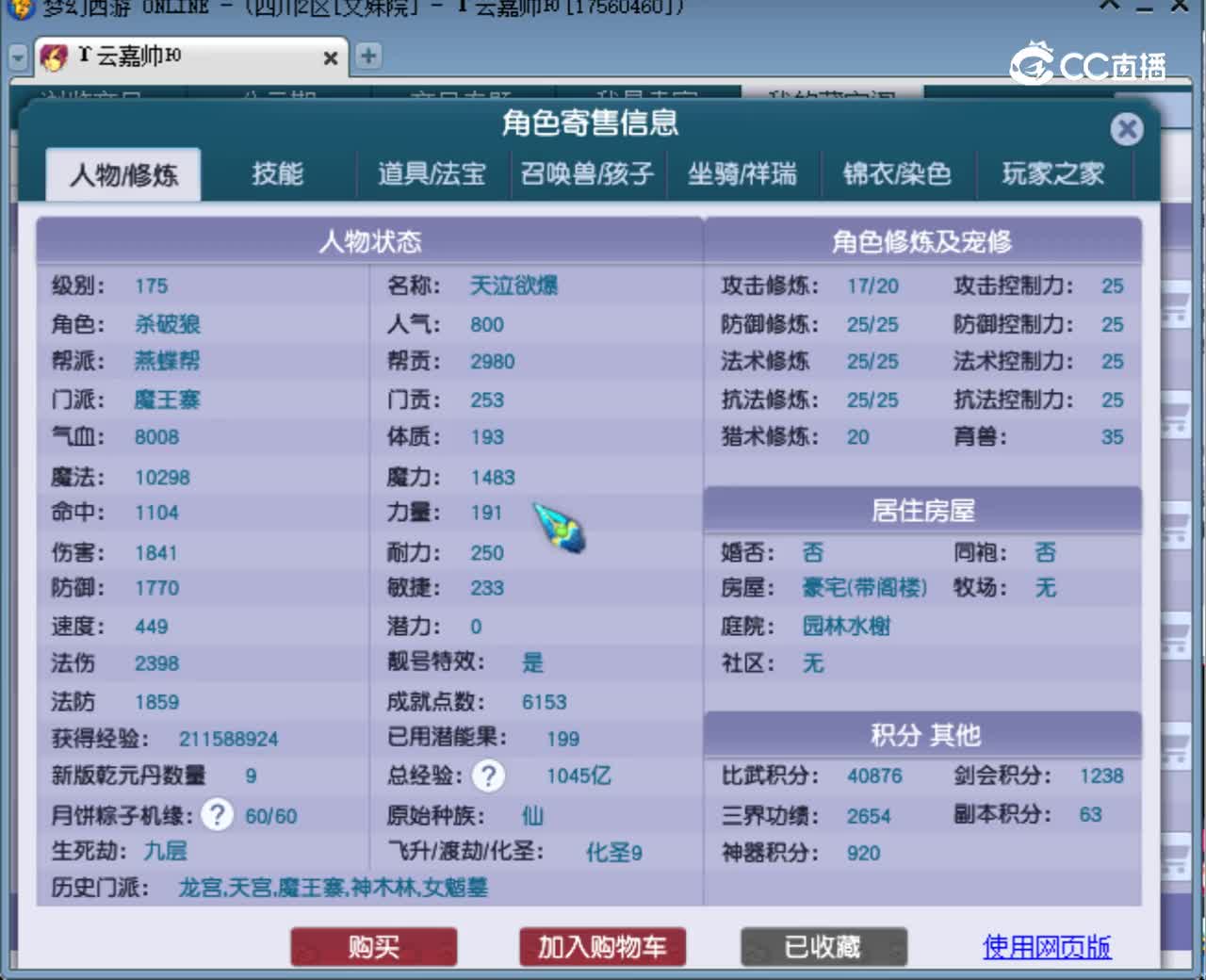Click the 购买 button
The width and height of the screenshot is (1206, 980).
[x=374, y=947]
